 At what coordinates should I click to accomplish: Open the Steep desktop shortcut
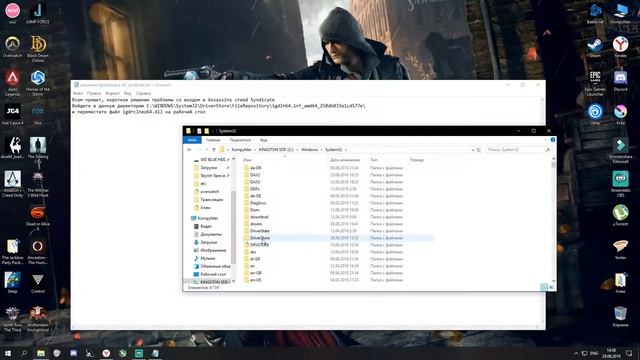point(13,283)
